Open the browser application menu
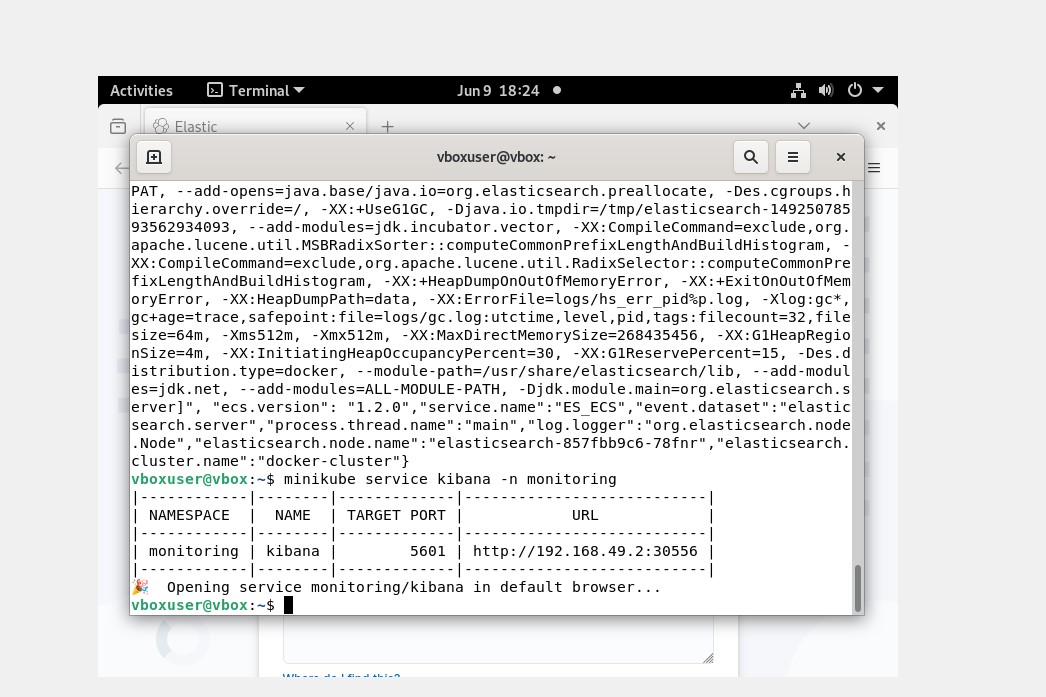Image resolution: width=1046 pixels, height=697 pixels. (874, 168)
